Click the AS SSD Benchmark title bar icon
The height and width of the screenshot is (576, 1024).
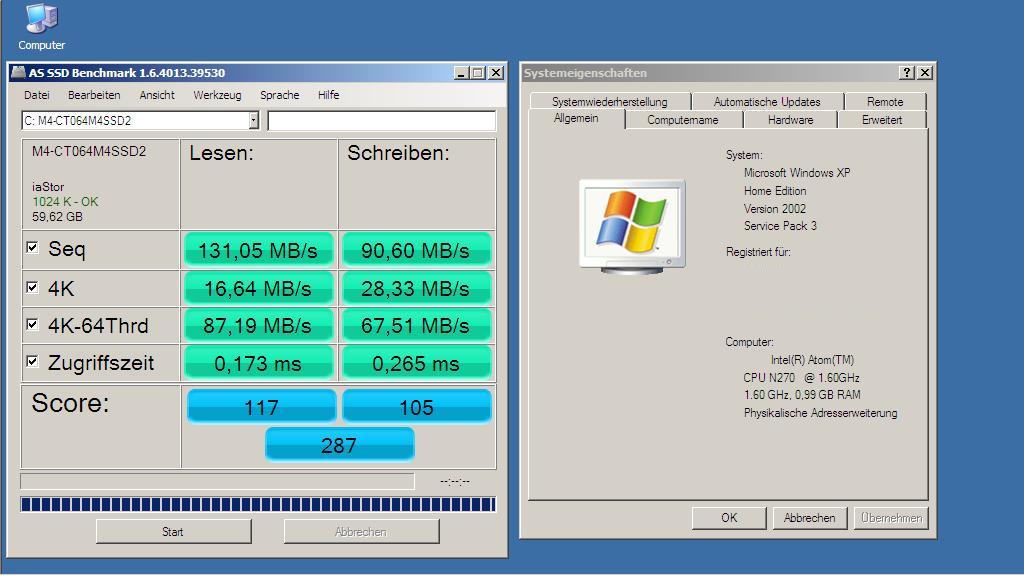click(x=18, y=72)
